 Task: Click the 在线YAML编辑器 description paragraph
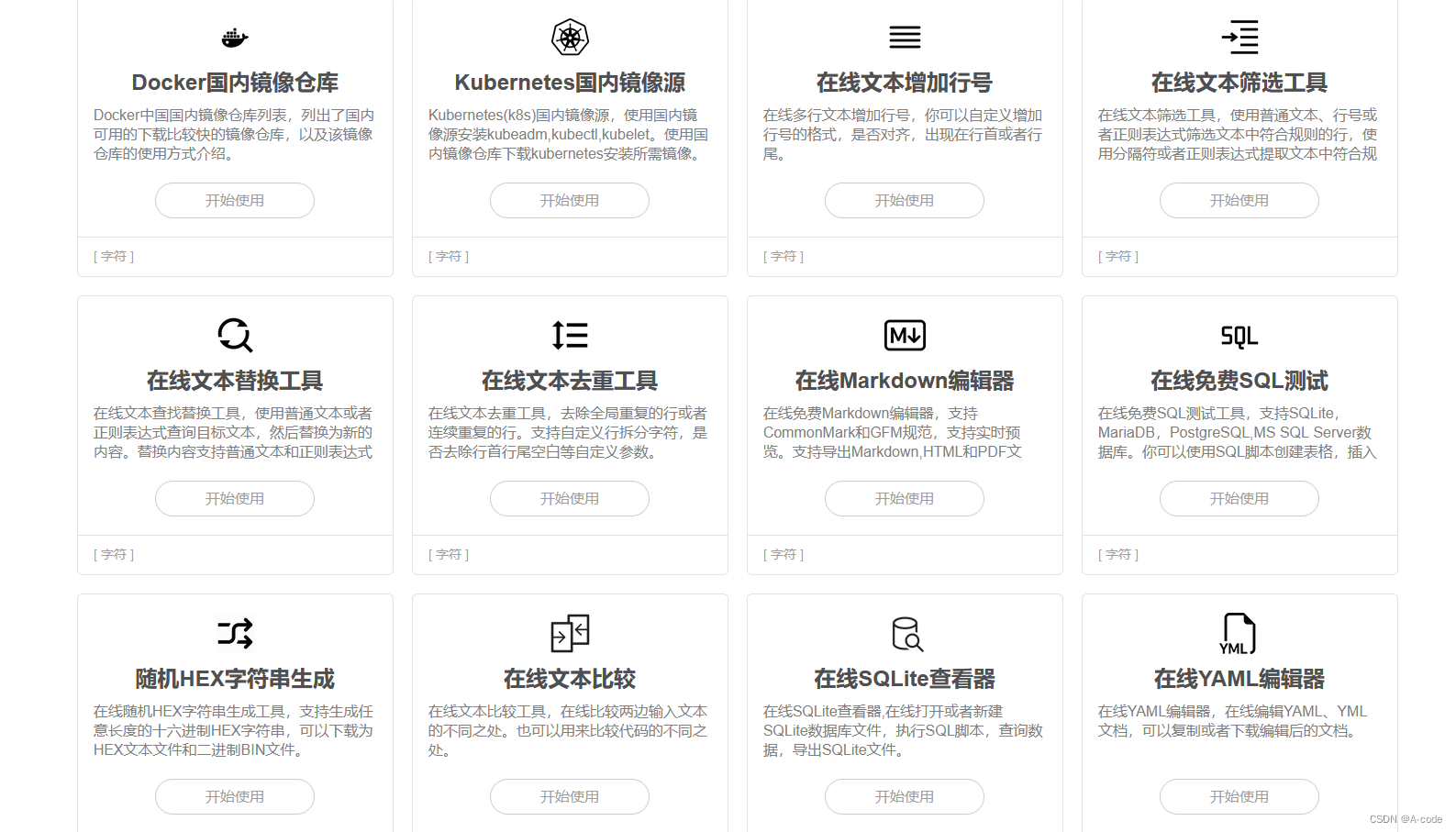(1234, 721)
